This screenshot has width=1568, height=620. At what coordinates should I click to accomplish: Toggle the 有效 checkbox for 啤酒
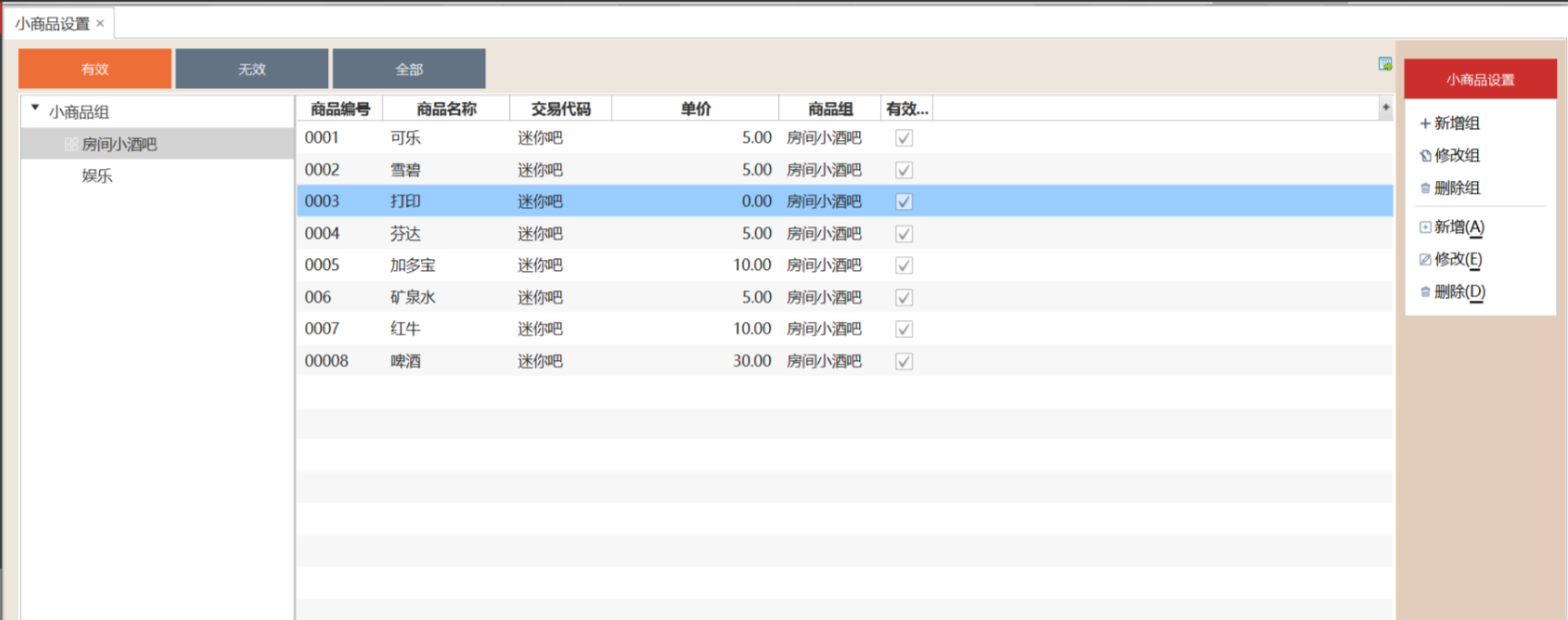904,362
